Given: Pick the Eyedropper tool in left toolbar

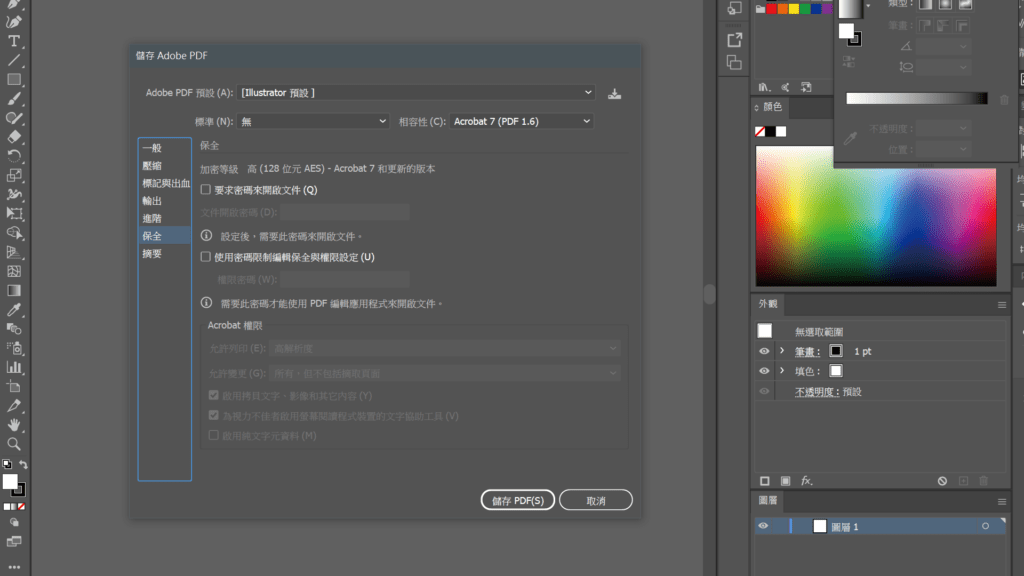Looking at the screenshot, I should [14, 310].
